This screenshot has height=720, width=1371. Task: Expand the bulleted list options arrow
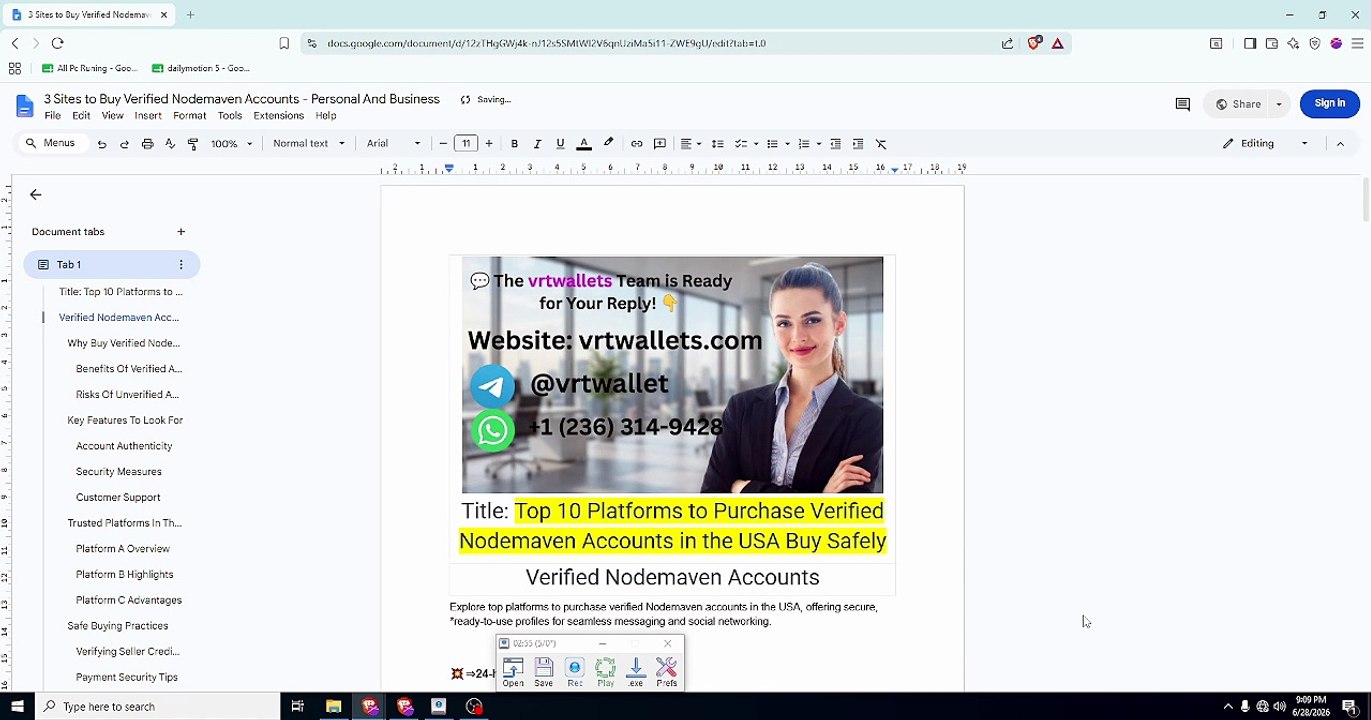(787, 144)
